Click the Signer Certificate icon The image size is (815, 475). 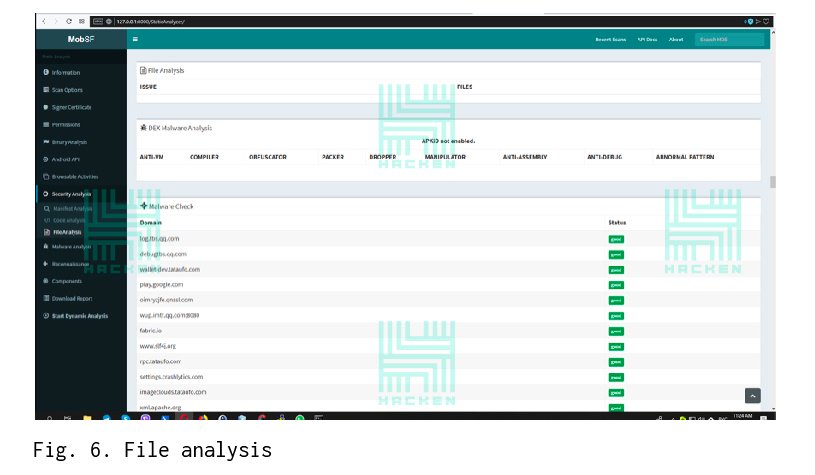click(x=46, y=107)
